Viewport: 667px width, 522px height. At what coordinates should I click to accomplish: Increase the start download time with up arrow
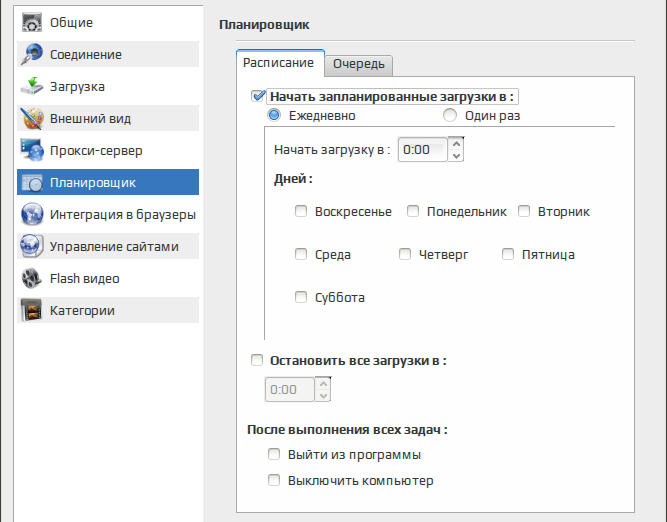[x=456, y=144]
